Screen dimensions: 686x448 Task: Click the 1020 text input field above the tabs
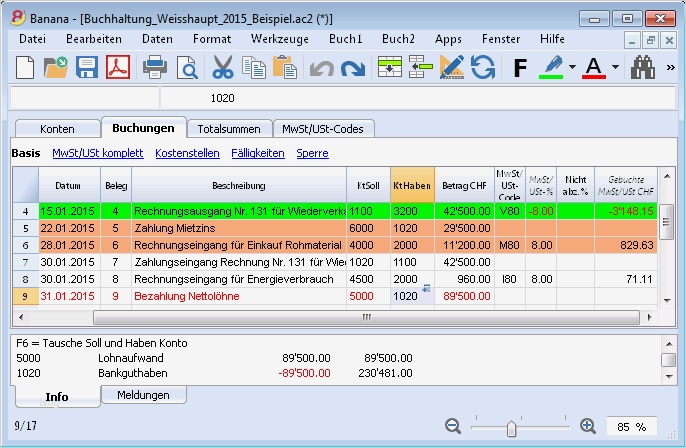418,98
